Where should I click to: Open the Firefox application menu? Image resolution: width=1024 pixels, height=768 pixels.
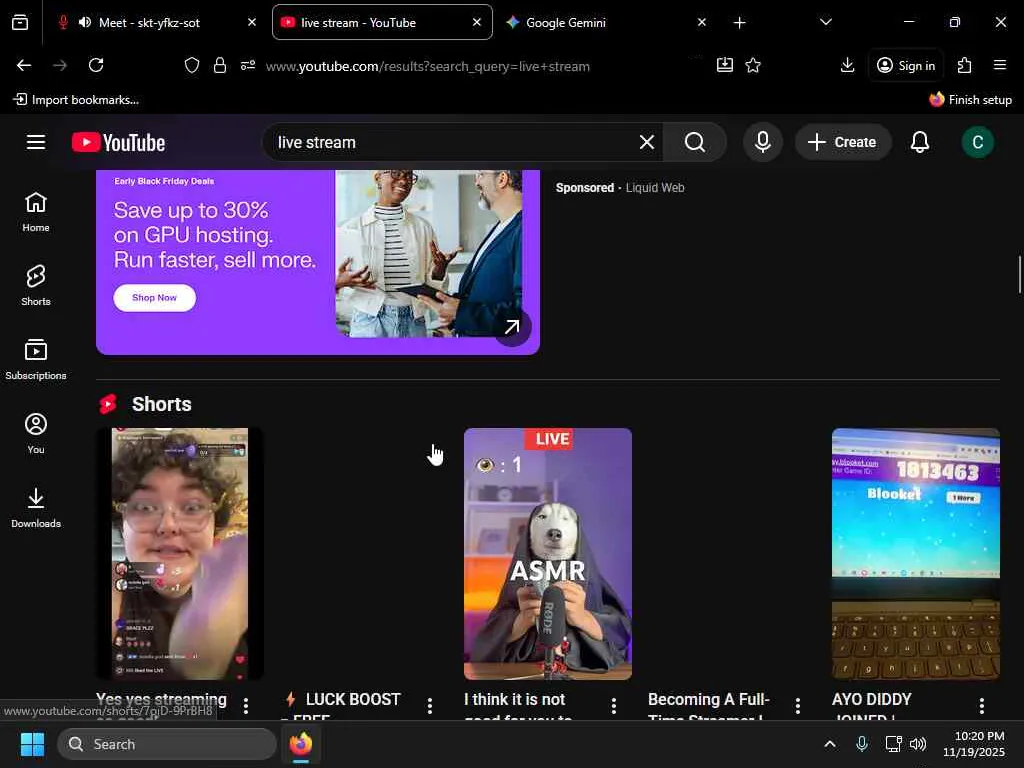(999, 65)
